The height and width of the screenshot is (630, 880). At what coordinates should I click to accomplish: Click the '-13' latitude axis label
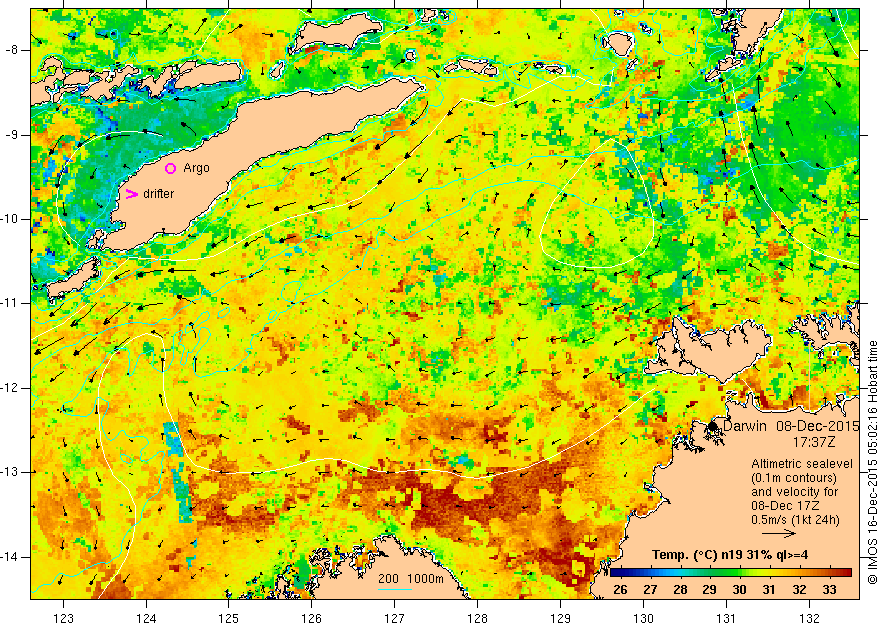10,472
